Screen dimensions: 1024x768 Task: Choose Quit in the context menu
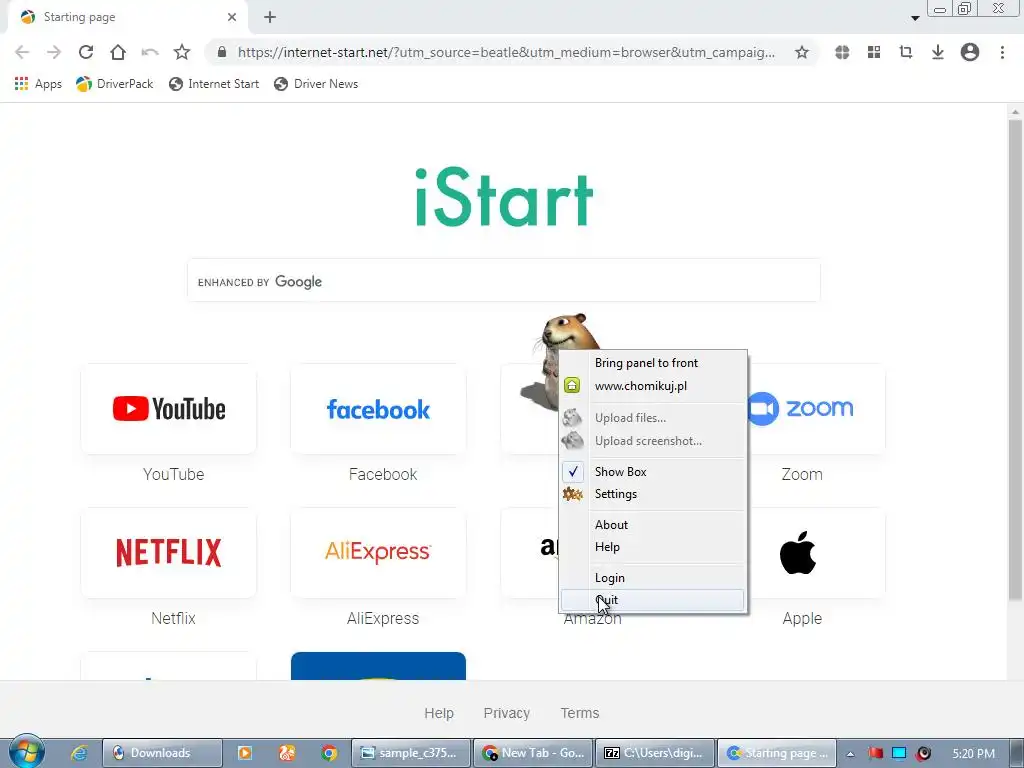pyautogui.click(x=652, y=600)
